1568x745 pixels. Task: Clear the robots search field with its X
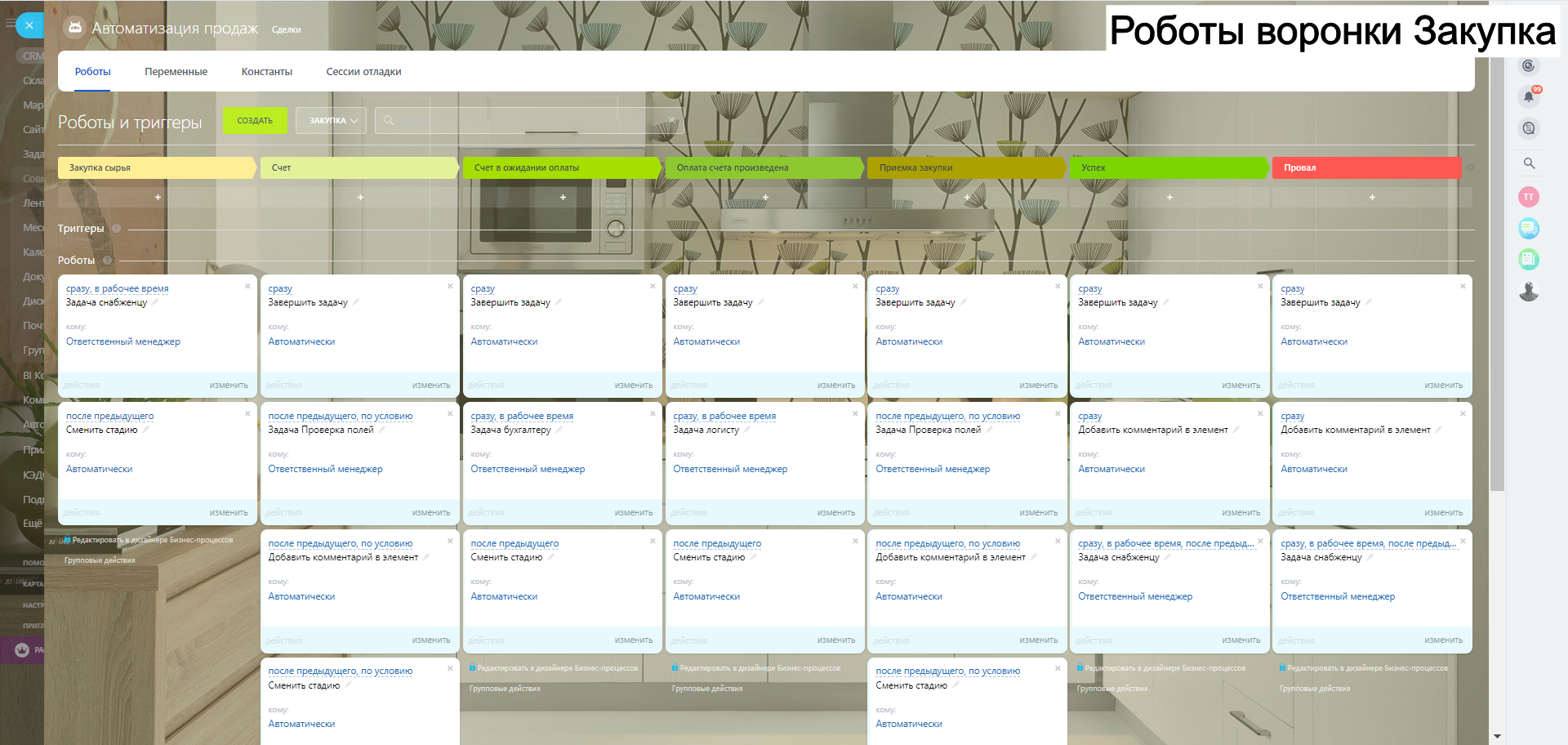point(672,120)
